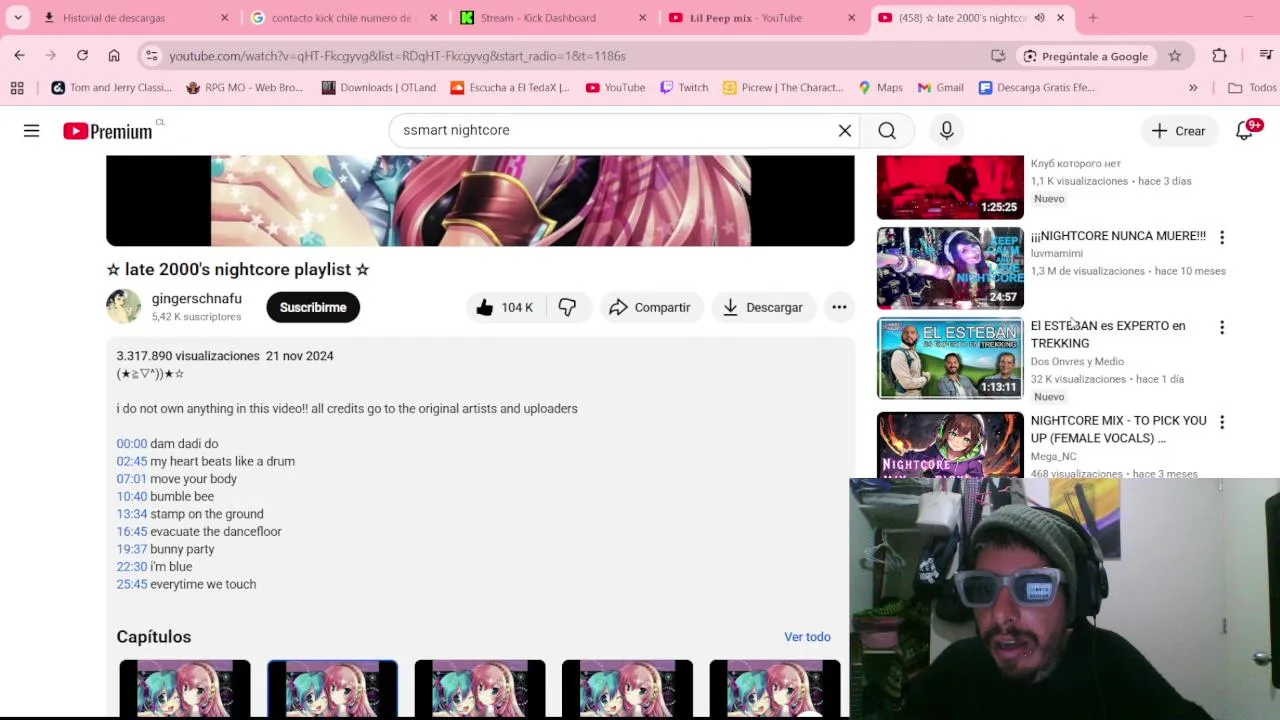Image resolution: width=1280 pixels, height=720 pixels.
Task: Open options menu for El ESTEBAN video
Action: pos(1221,327)
